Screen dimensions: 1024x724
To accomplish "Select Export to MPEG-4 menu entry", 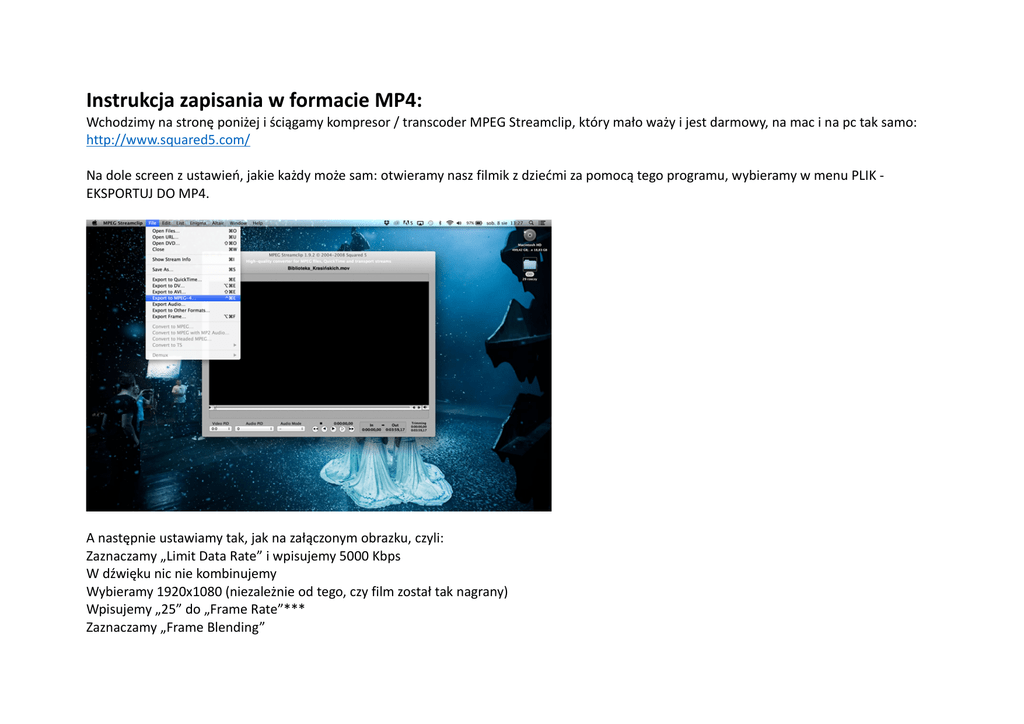I will tap(172, 298).
